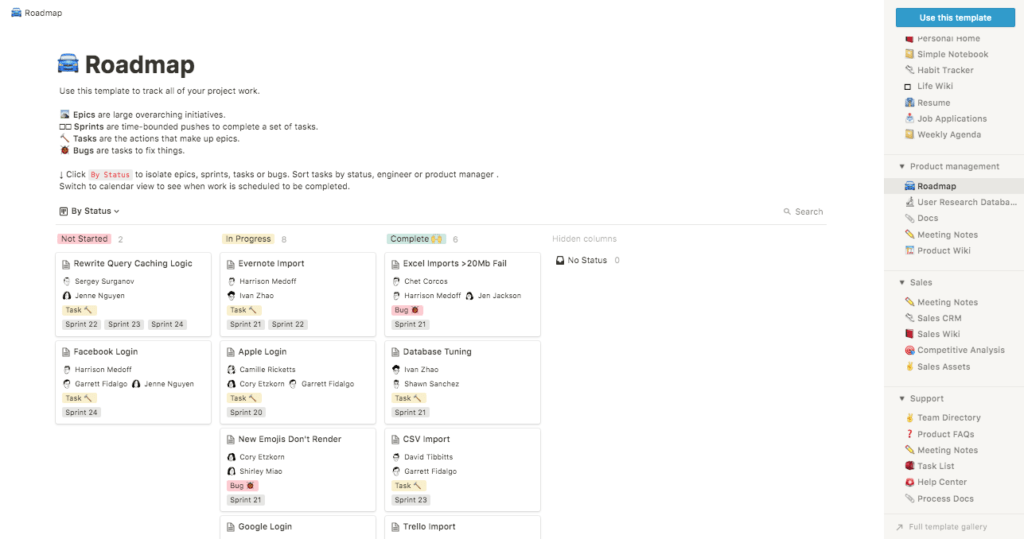Click Sprint 24 tag on Facebook Login card
The width and height of the screenshot is (1024, 539).
[81, 413]
